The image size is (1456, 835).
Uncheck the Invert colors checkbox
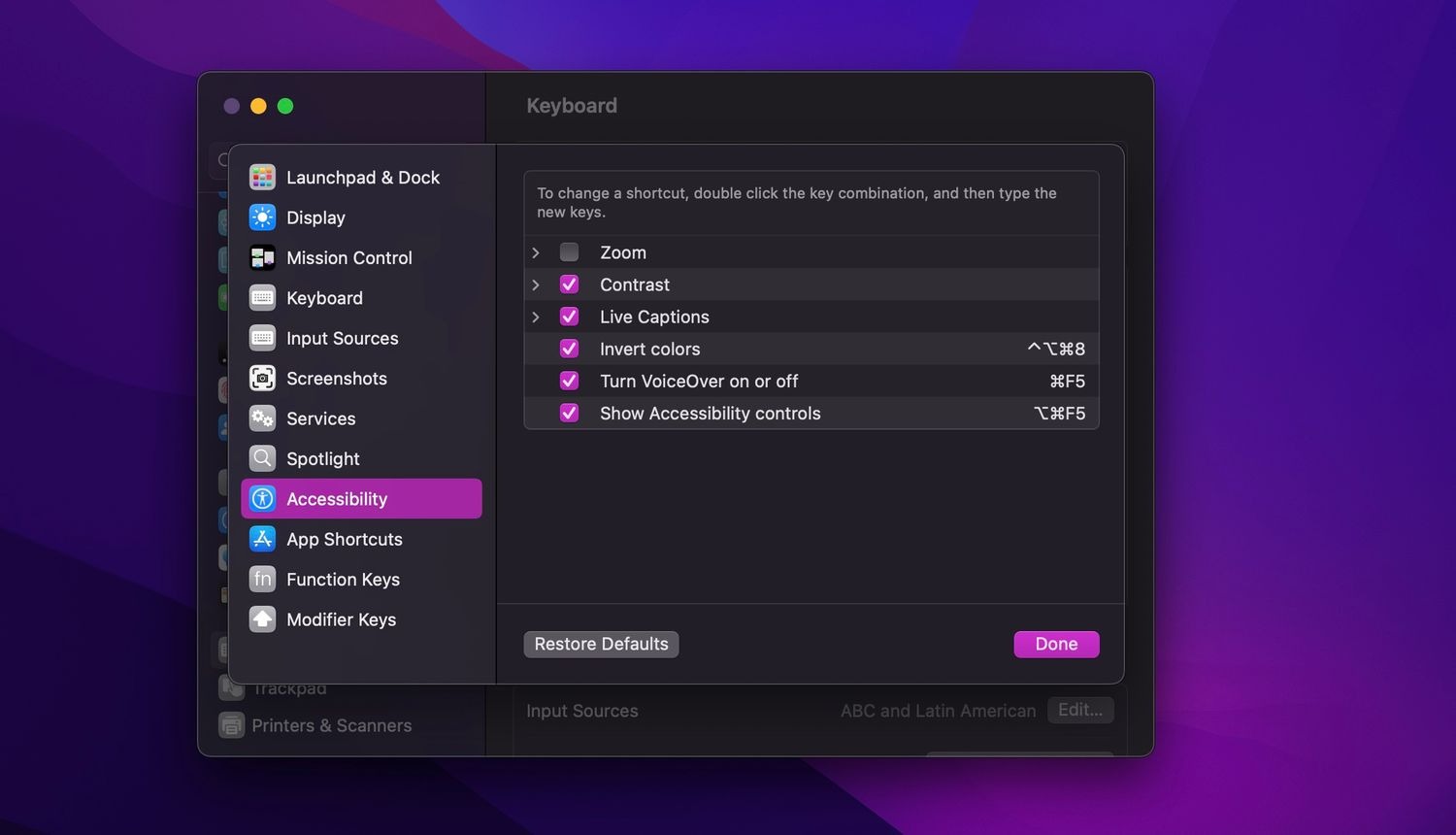click(570, 349)
